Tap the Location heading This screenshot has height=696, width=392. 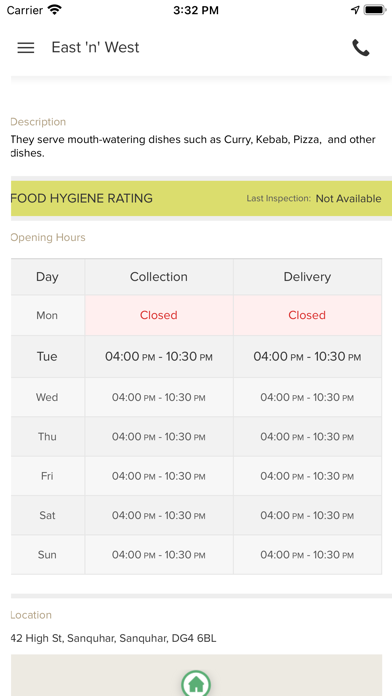pyautogui.click(x=31, y=615)
